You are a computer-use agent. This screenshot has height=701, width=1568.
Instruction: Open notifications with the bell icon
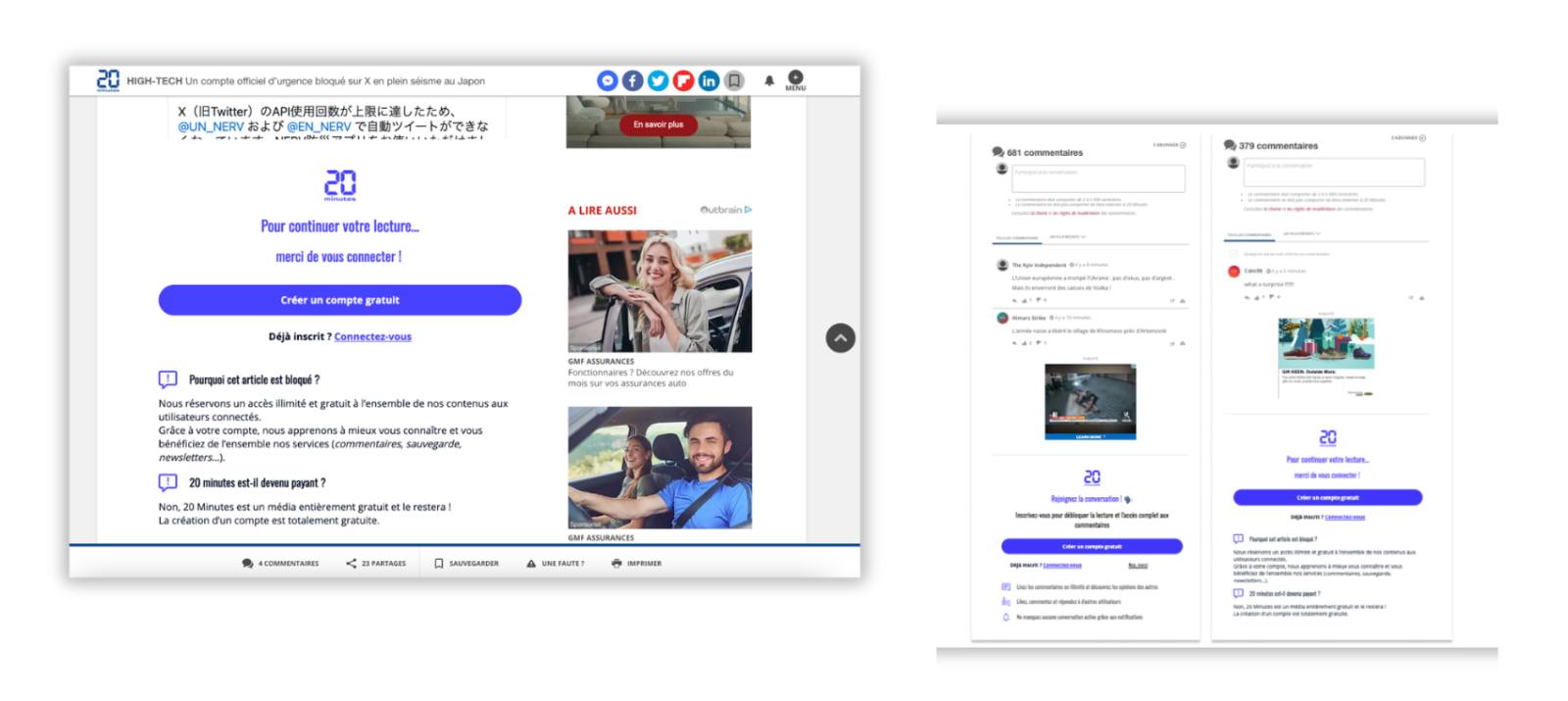tap(769, 80)
